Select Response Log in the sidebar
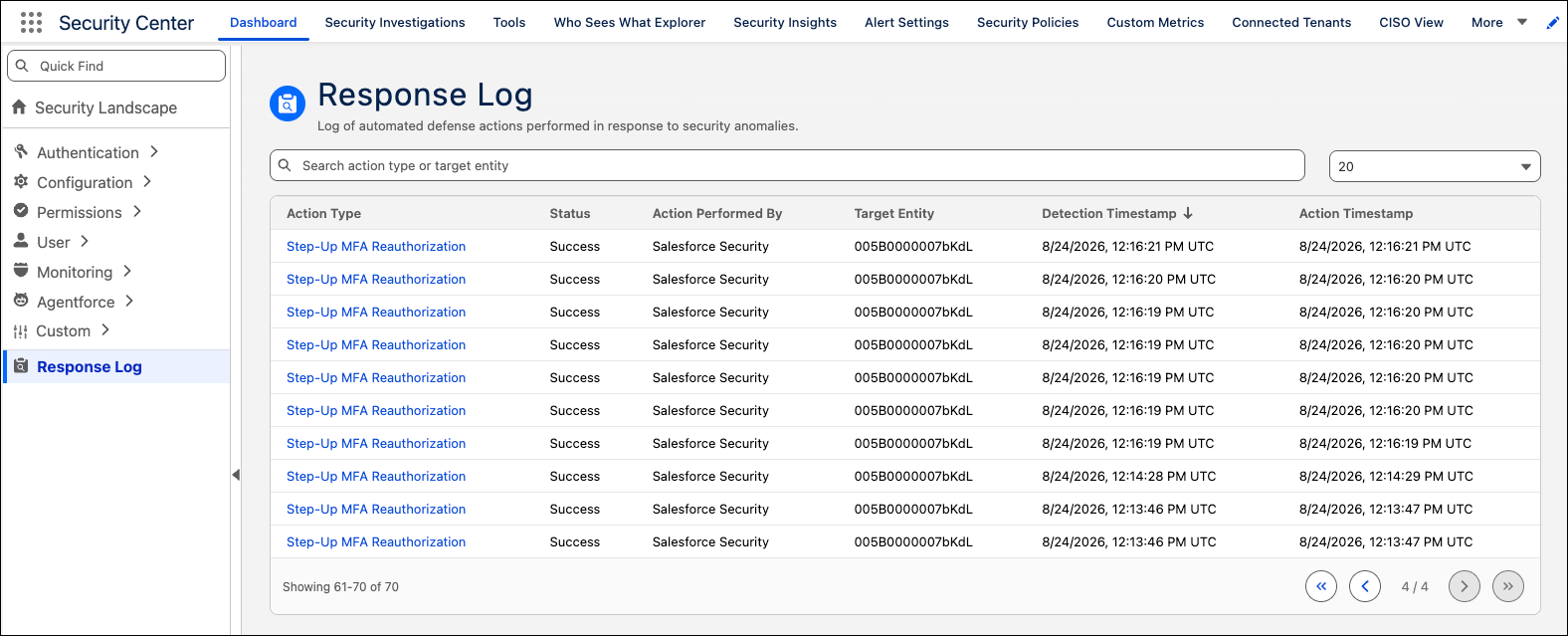 116,366
